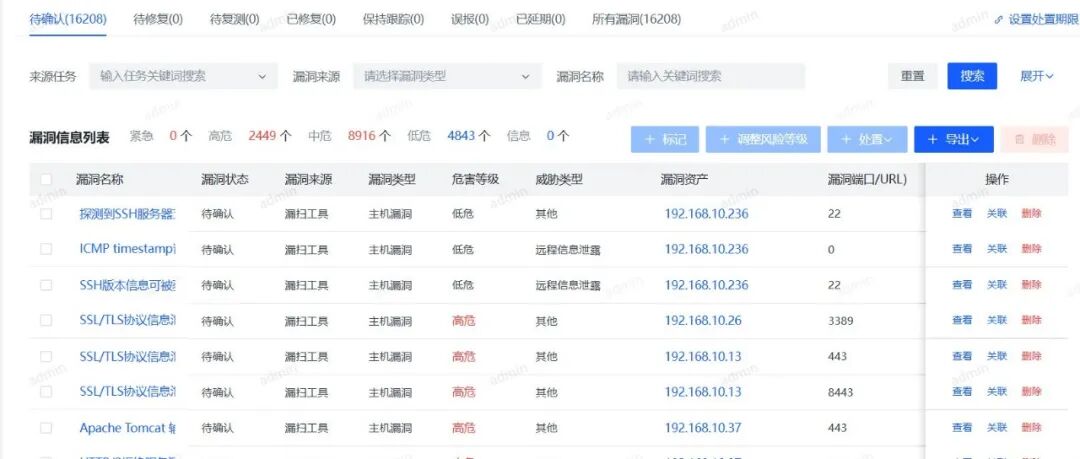Click port value 8443

[x=840, y=392]
